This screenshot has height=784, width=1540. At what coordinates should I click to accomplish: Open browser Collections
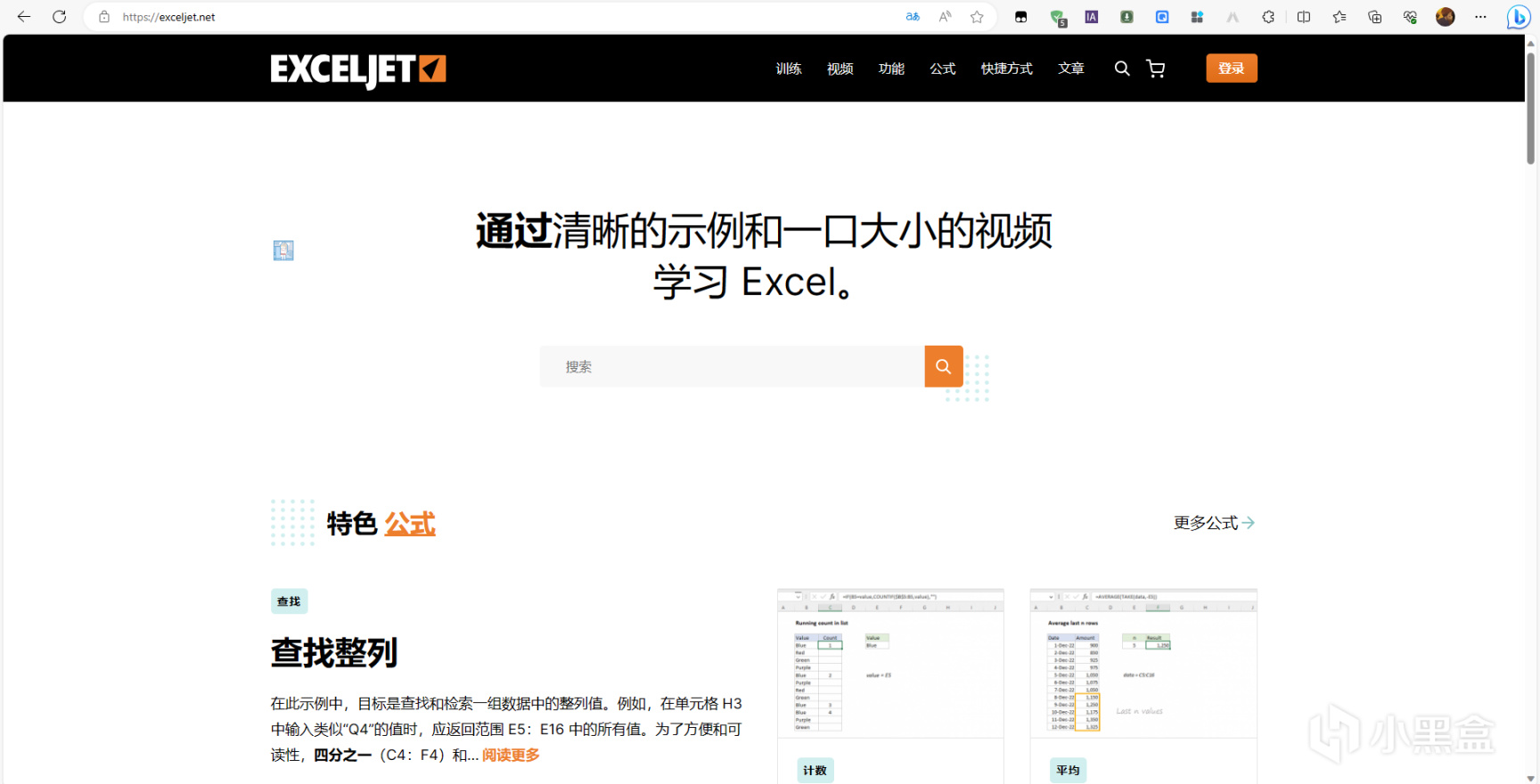point(1375,17)
